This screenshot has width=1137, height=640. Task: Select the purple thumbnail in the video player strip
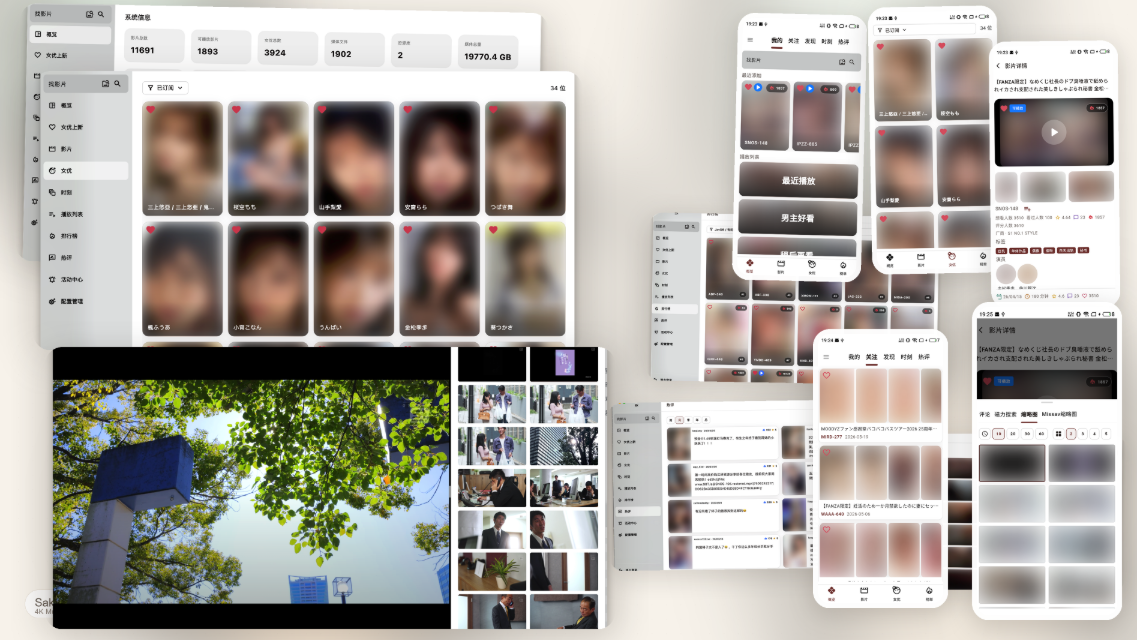[x=564, y=364]
